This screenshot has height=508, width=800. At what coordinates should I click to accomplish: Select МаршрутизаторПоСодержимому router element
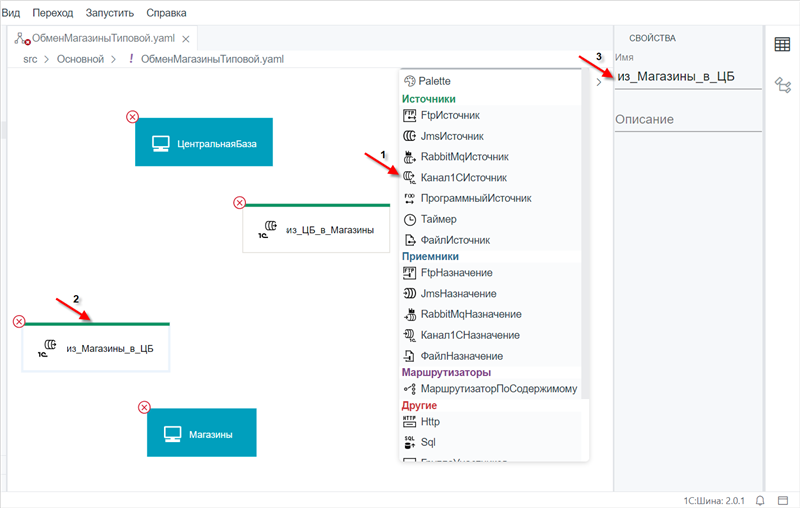pos(490,389)
